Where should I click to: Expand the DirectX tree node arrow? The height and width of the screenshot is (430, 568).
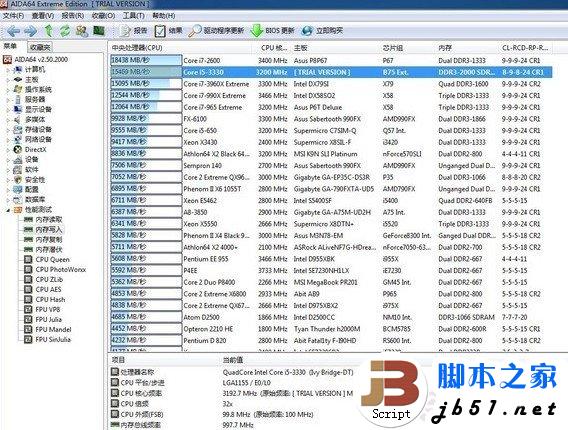pyautogui.click(x=8, y=150)
